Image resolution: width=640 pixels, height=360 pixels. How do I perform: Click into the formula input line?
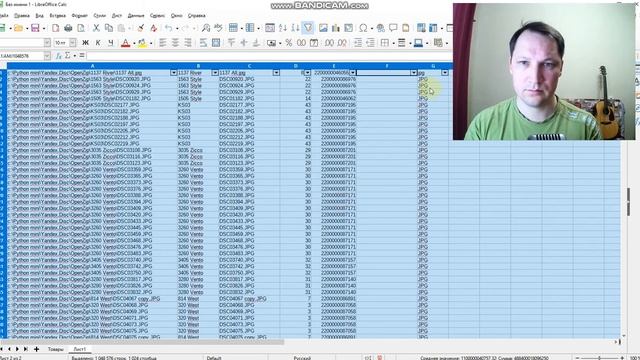click(269, 56)
